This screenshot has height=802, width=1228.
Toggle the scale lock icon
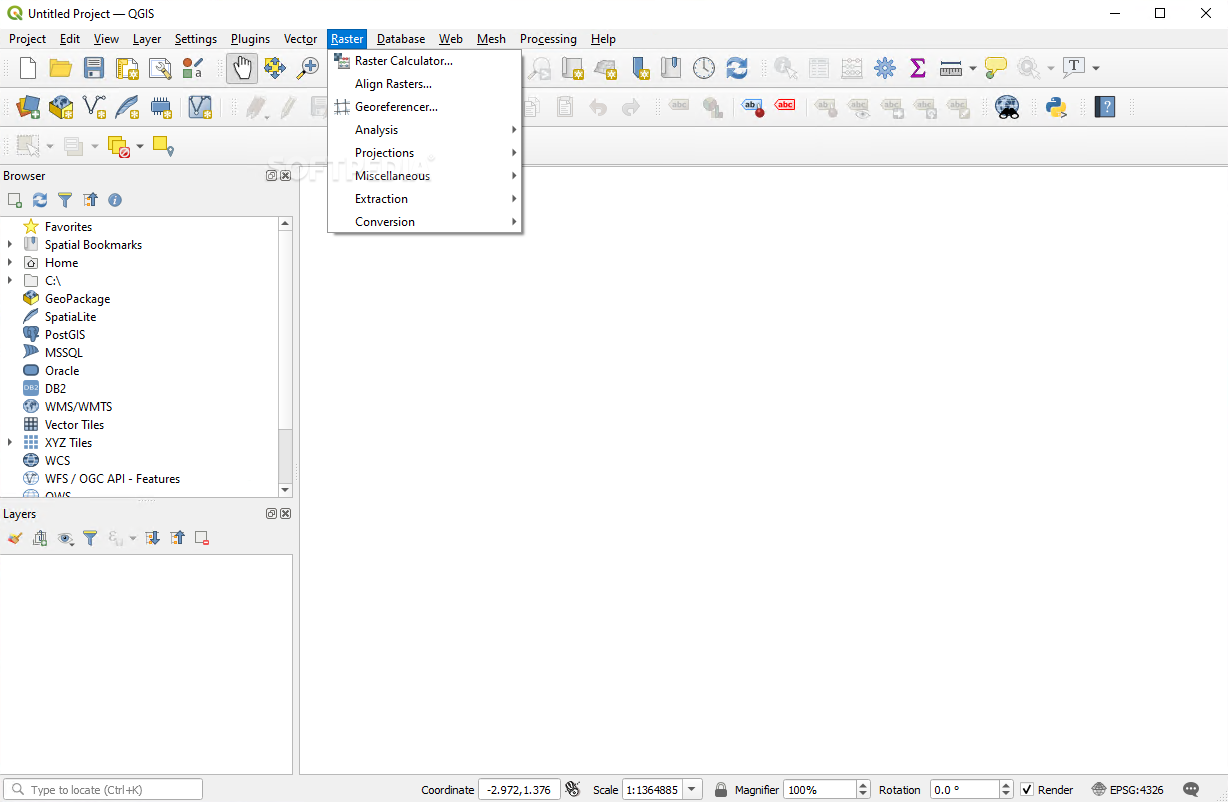tap(721, 790)
